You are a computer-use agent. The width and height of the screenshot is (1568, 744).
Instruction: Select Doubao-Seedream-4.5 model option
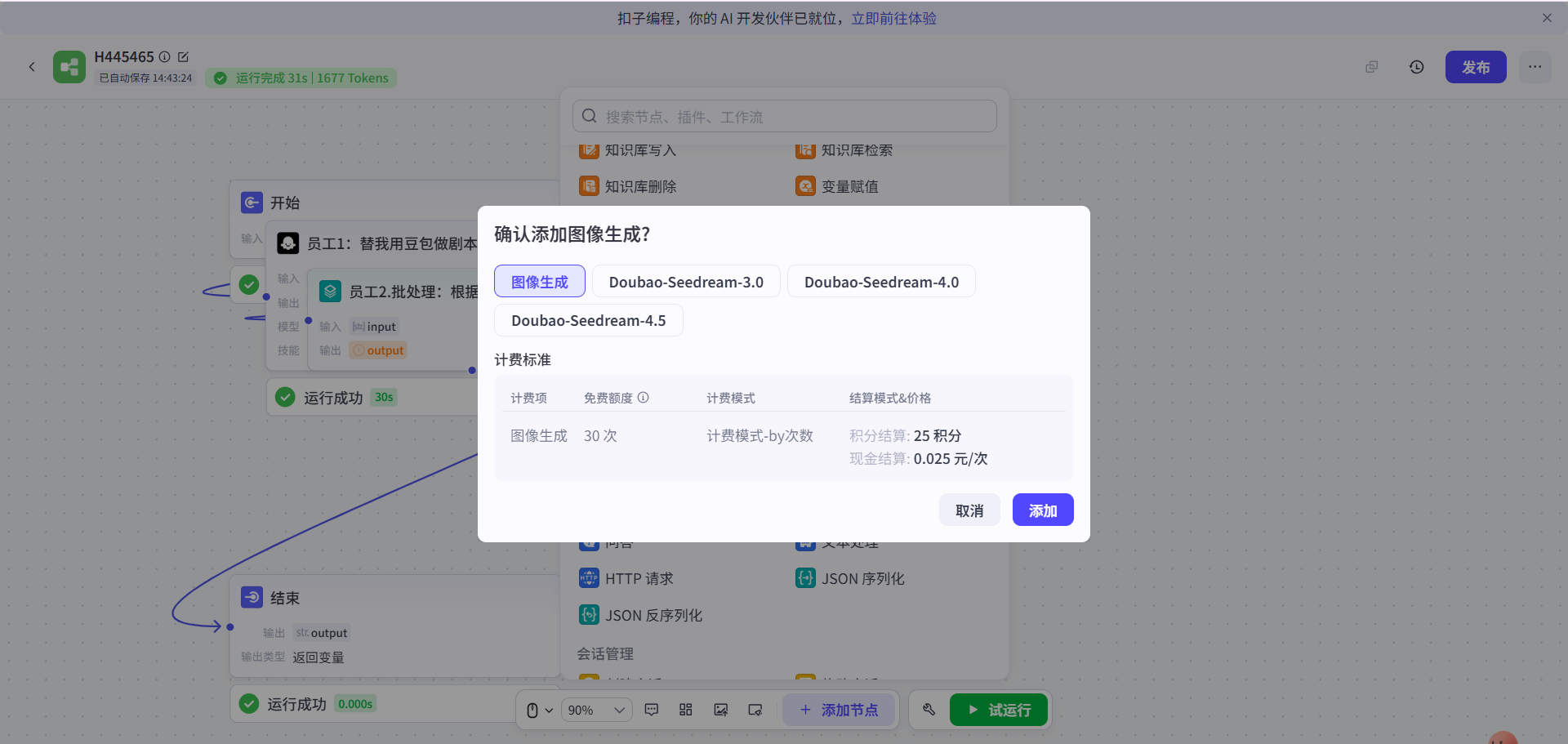pyautogui.click(x=588, y=320)
